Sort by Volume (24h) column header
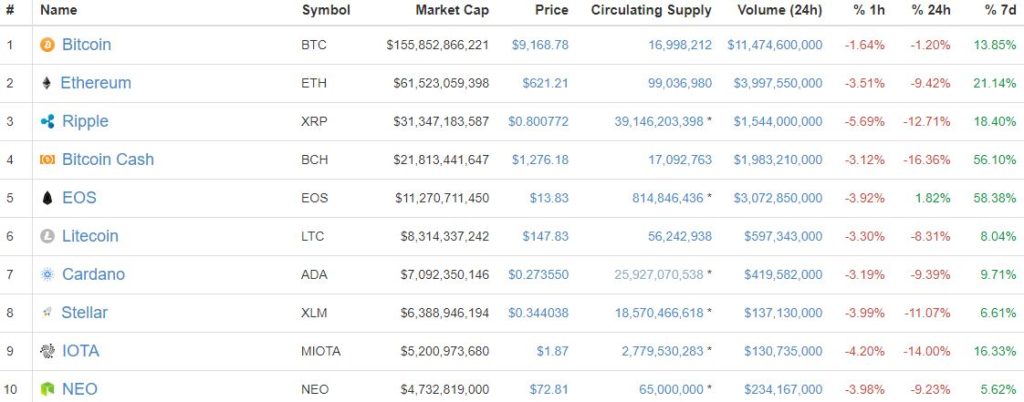The height and width of the screenshot is (402, 1024). tap(779, 10)
